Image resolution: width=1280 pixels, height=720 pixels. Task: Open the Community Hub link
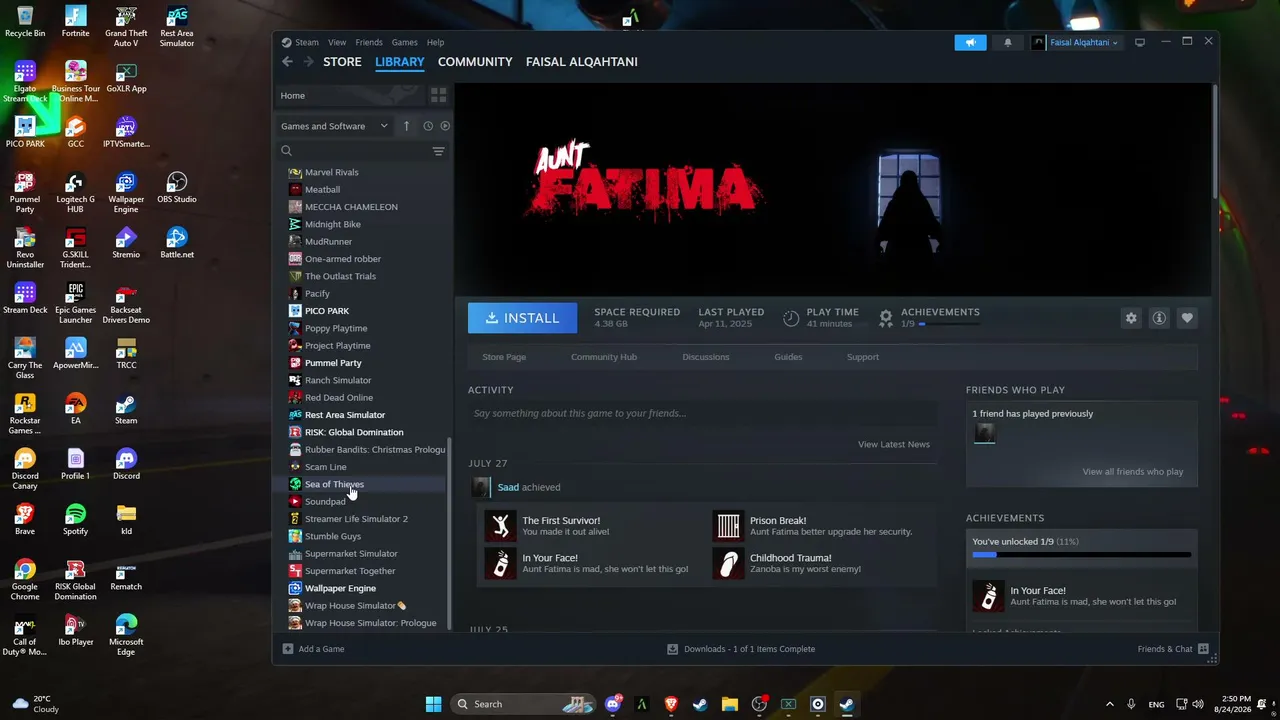point(604,357)
